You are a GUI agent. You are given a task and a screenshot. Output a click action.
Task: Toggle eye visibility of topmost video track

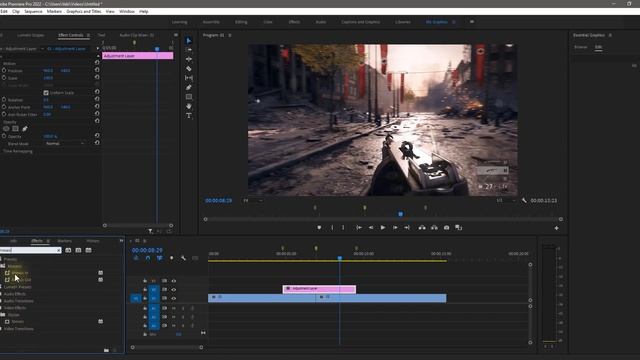coord(174,281)
